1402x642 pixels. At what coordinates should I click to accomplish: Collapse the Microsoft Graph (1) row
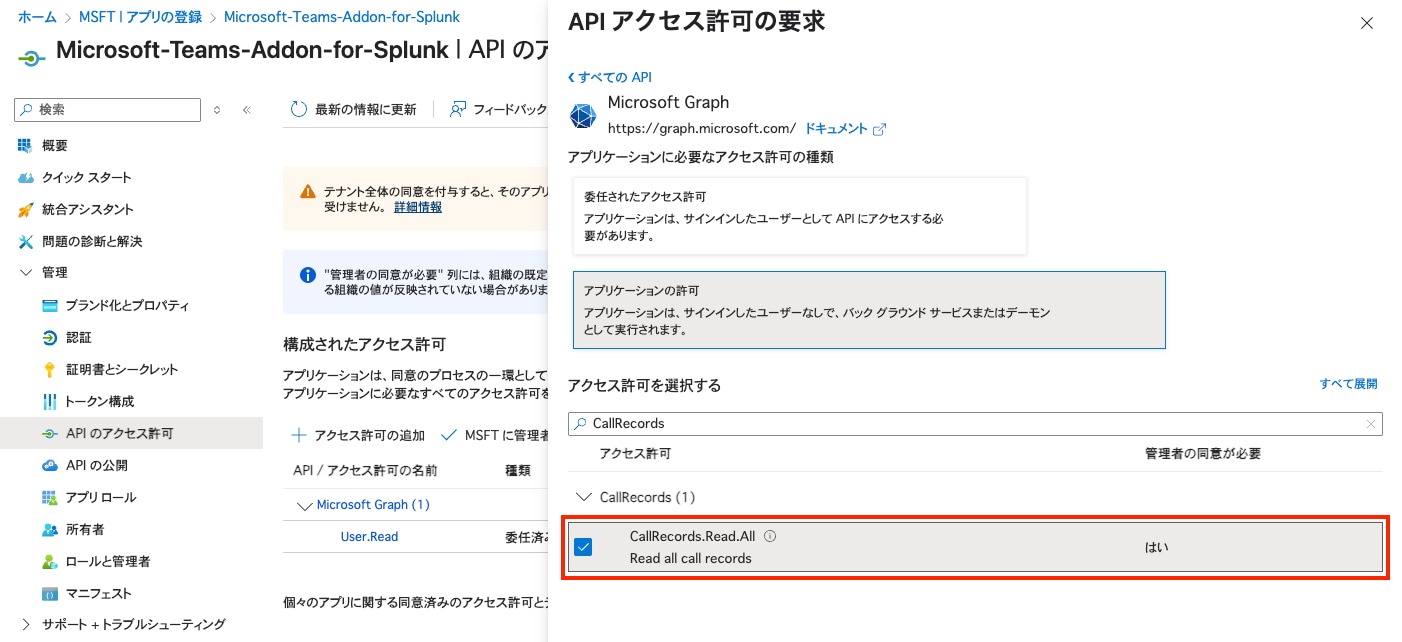(x=305, y=505)
